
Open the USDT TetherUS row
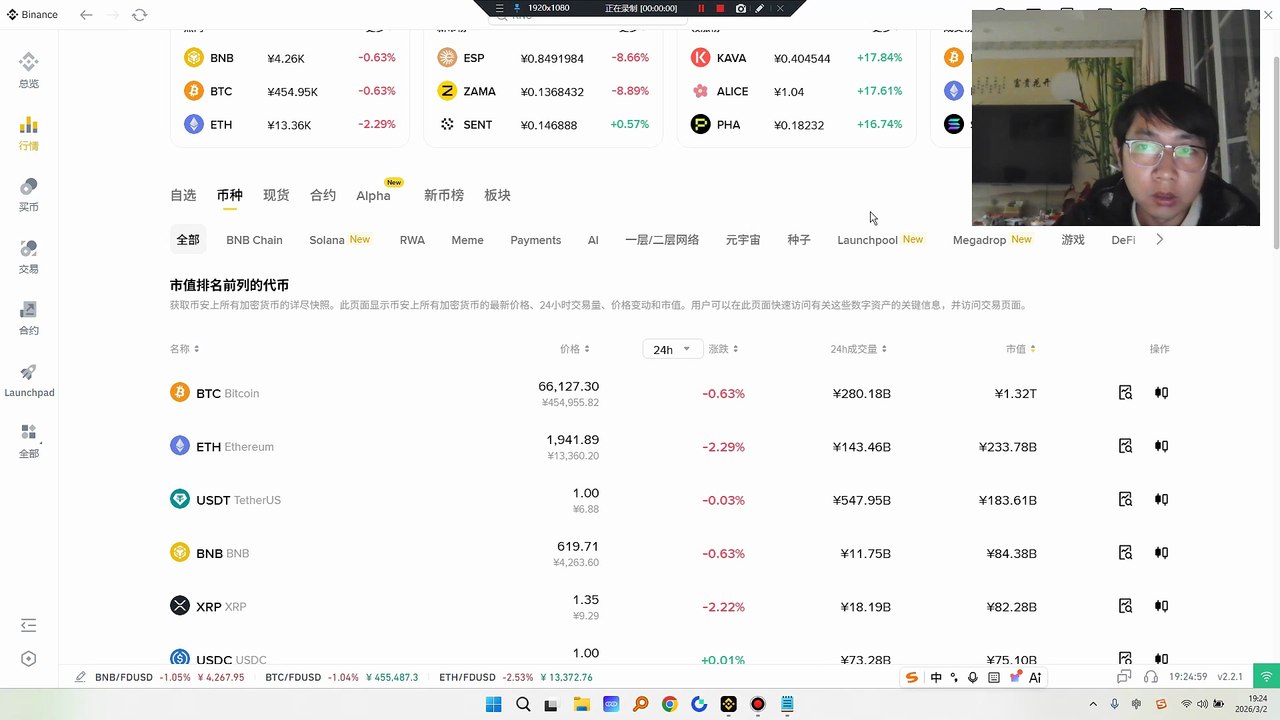(669, 499)
